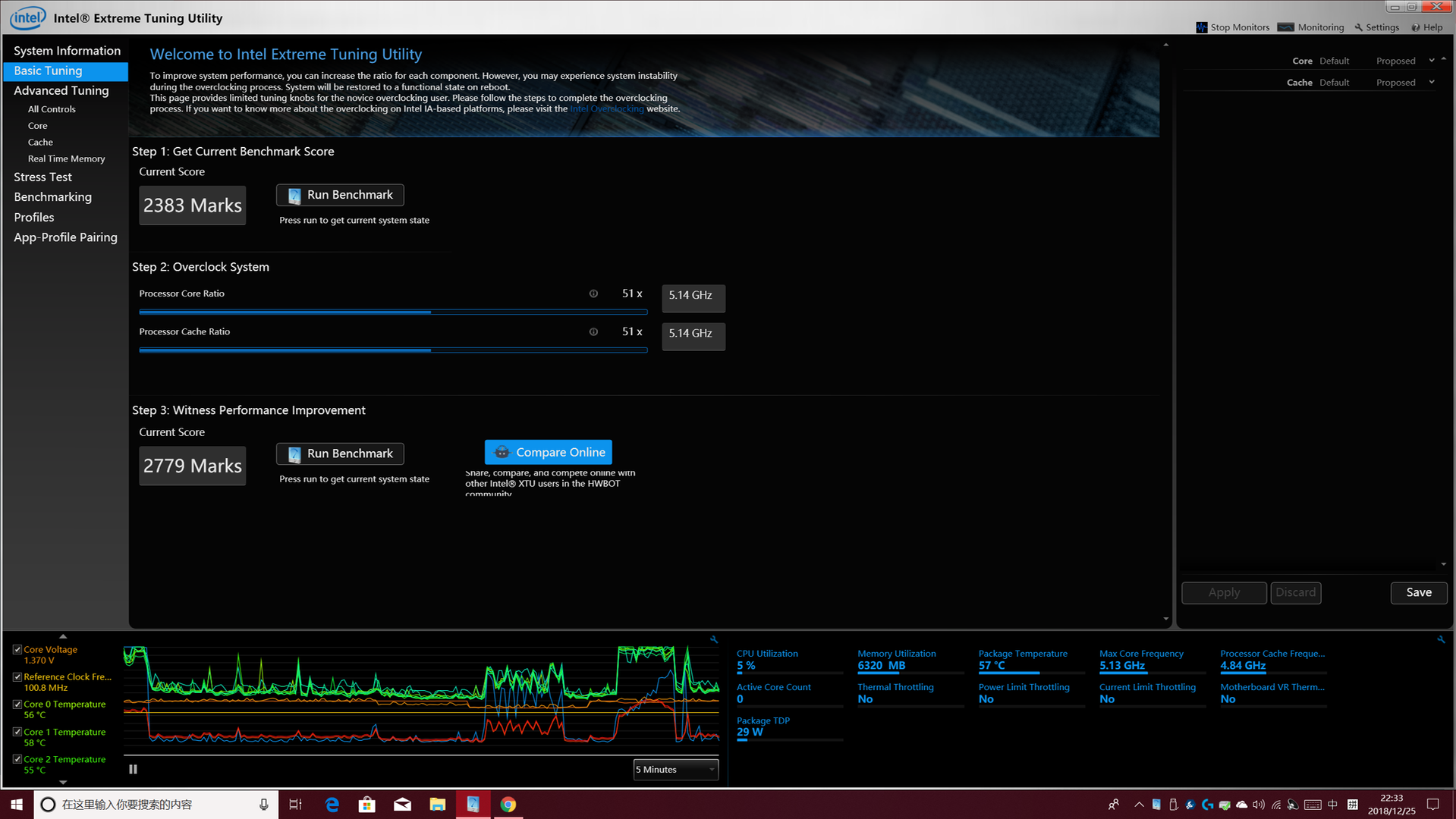The image size is (1456, 819).
Task: Open Wi-Fi network tray icon
Action: click(1276, 805)
